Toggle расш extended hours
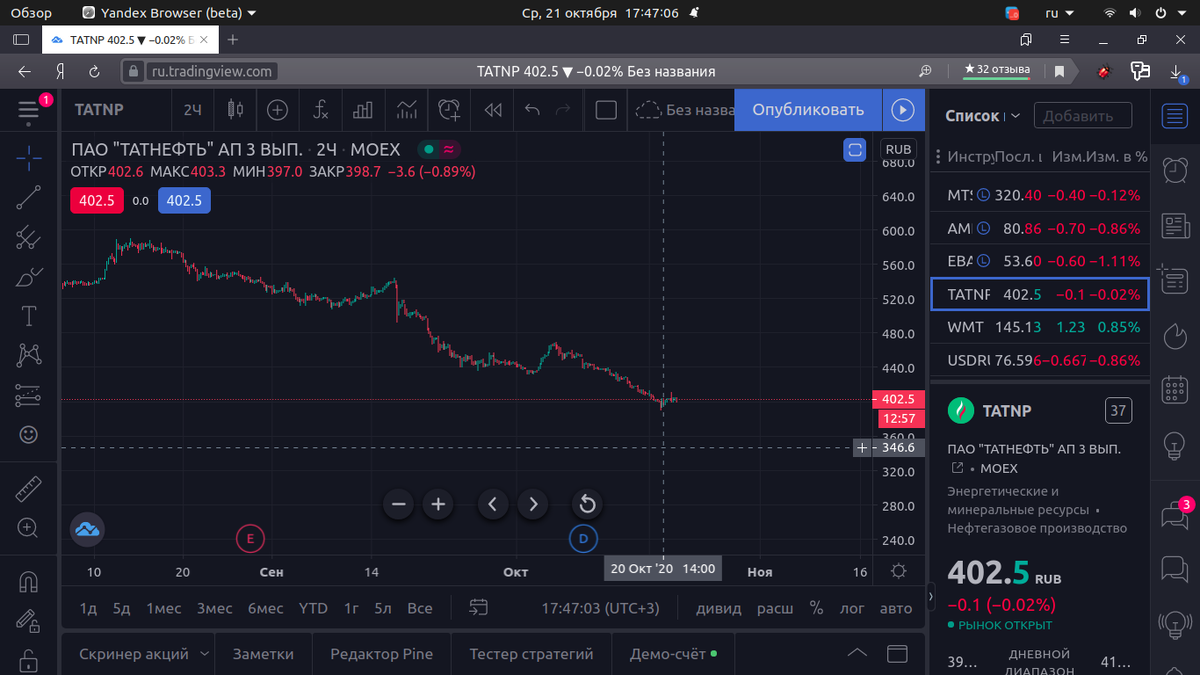1200x675 pixels. (775, 608)
